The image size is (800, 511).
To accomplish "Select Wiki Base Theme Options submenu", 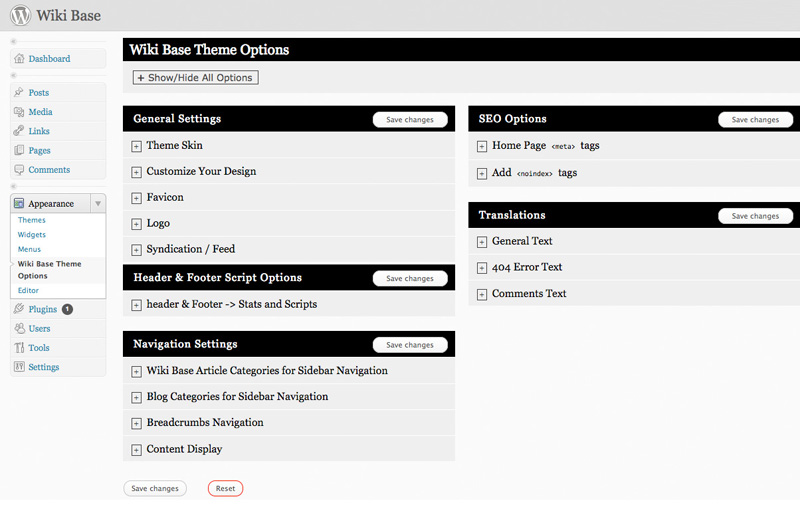I will click(49, 270).
